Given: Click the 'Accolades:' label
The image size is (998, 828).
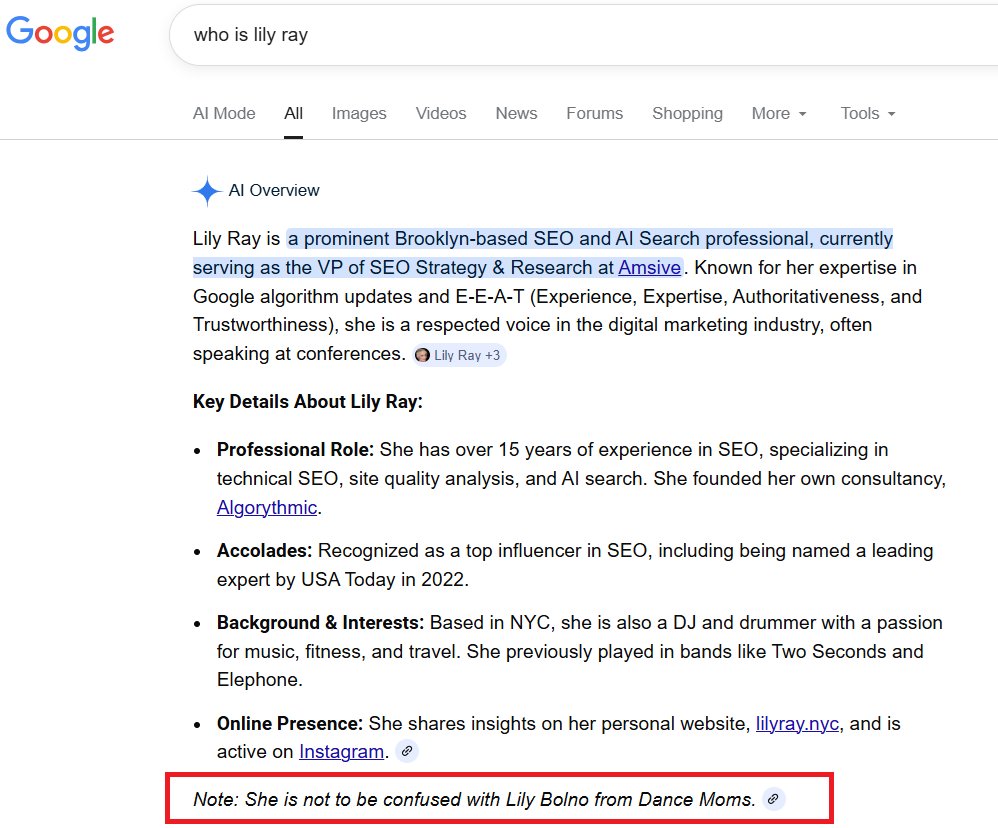Looking at the screenshot, I should coord(264,551).
